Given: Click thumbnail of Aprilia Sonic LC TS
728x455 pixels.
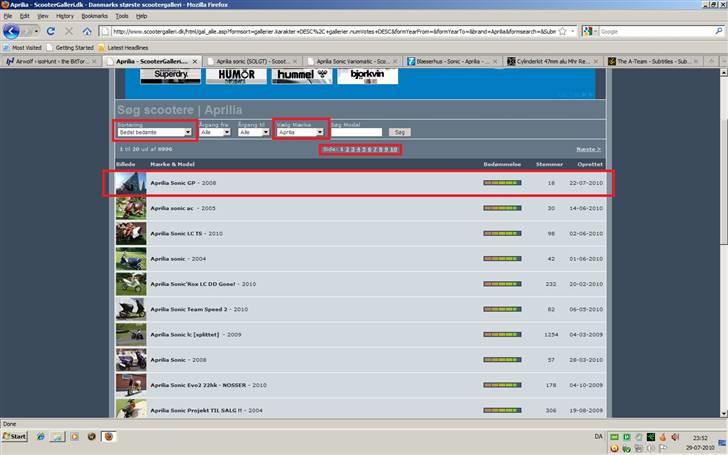Looking at the screenshot, I should point(130,233).
